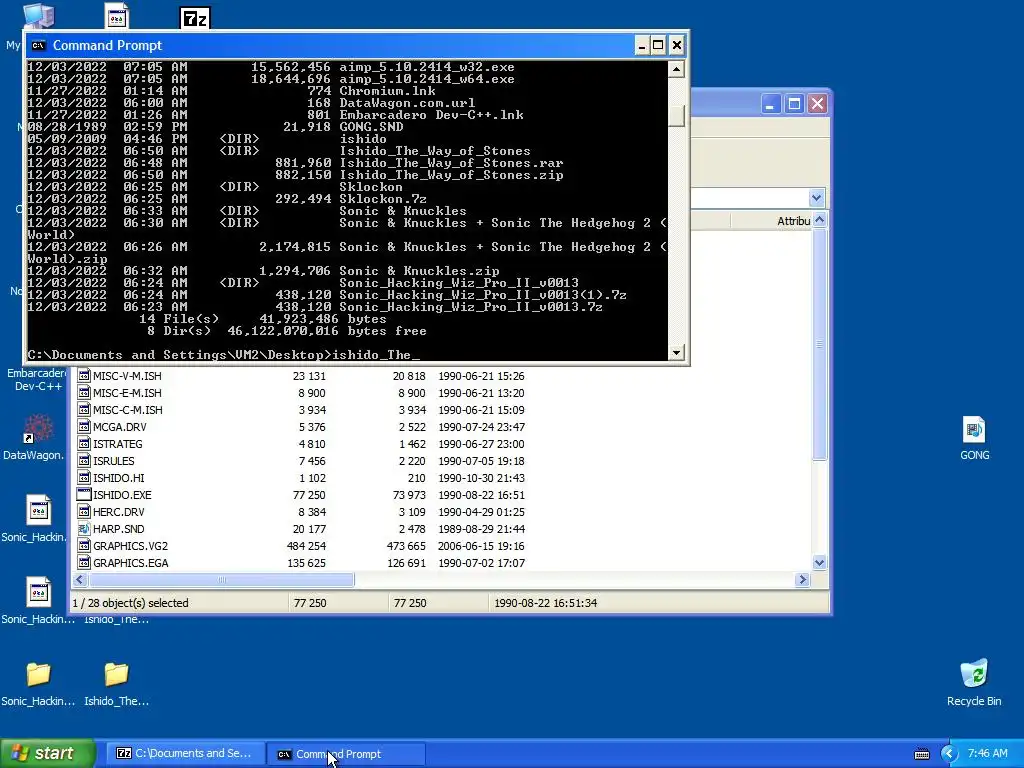Select the GRAPHICS.EGA file icon
This screenshot has height=768, width=1024.
point(84,562)
